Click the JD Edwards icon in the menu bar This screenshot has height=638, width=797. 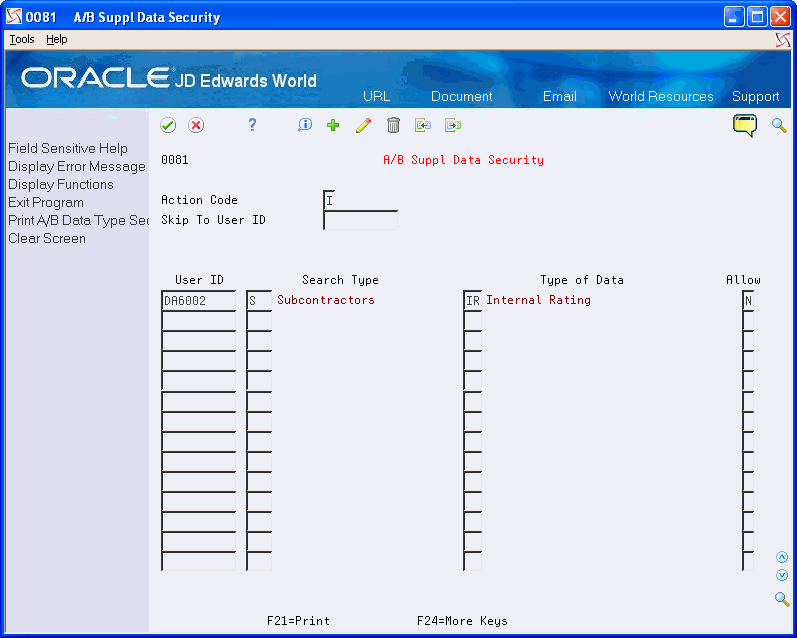(x=783, y=40)
